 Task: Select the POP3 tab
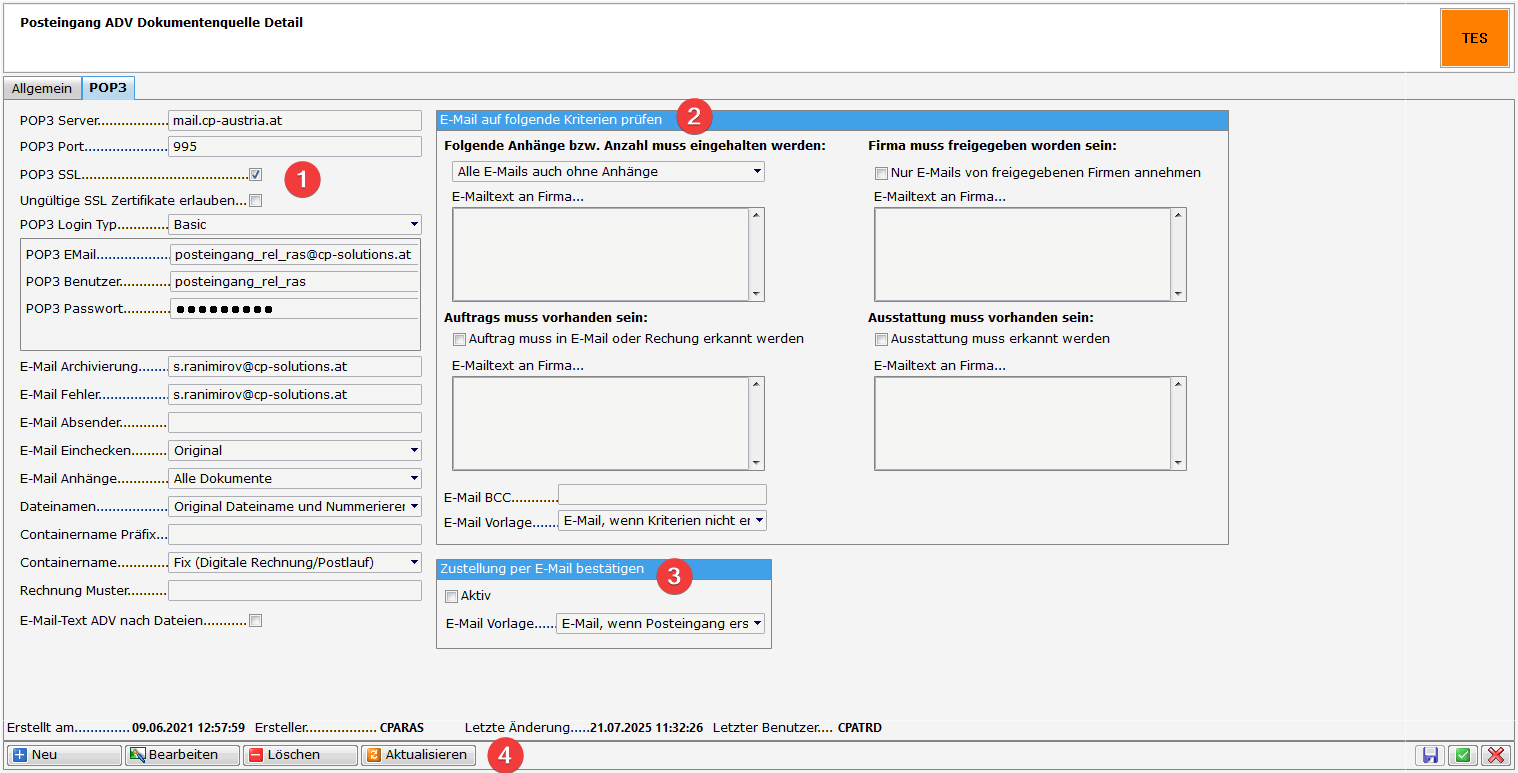pyautogui.click(x=108, y=88)
